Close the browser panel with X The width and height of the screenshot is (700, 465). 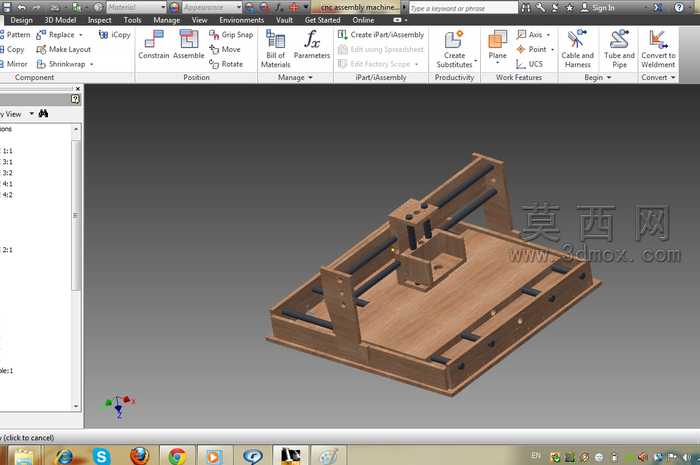78,88
